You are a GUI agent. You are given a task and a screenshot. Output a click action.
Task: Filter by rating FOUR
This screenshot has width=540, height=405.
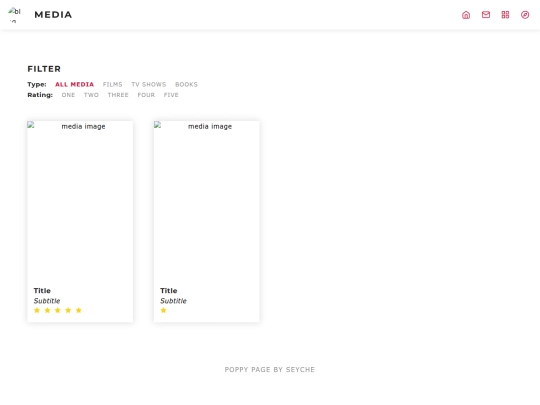click(x=146, y=95)
